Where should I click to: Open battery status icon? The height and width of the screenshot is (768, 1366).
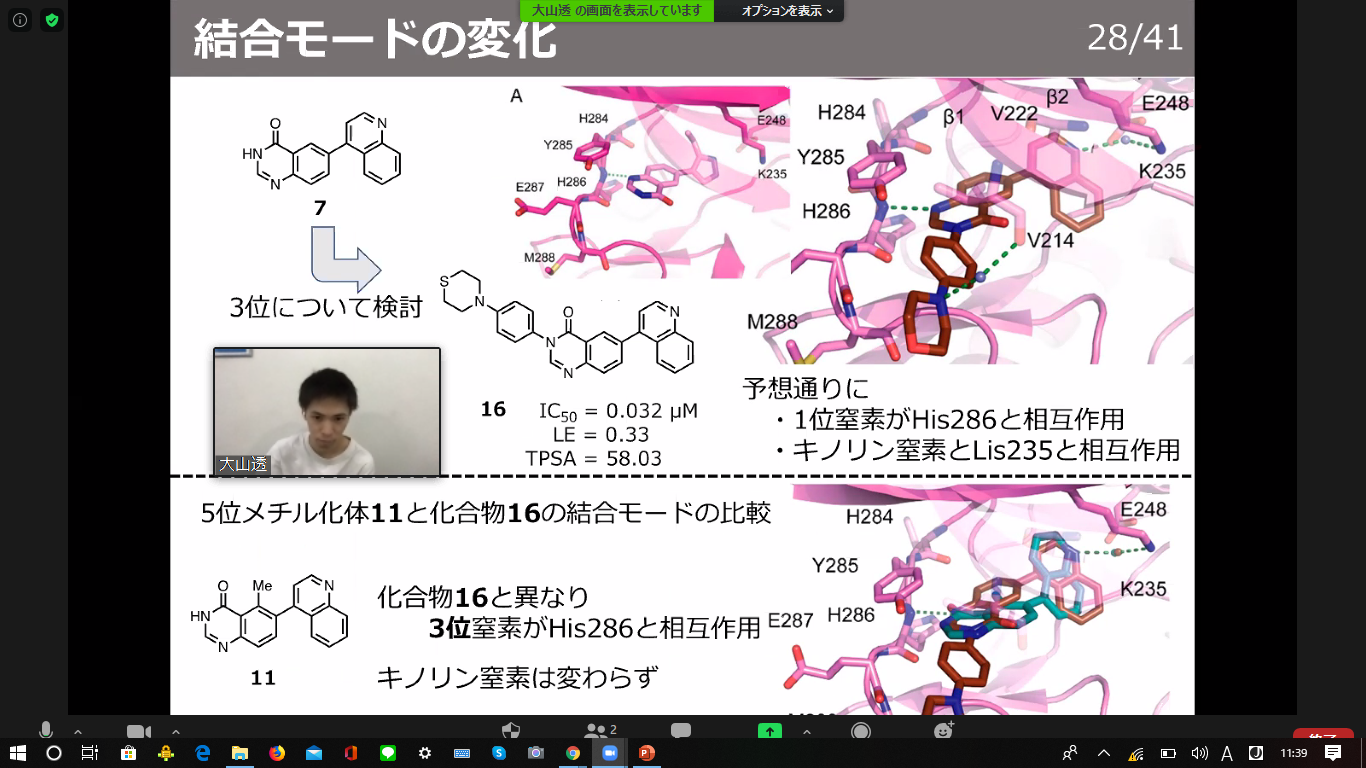[x=1167, y=753]
